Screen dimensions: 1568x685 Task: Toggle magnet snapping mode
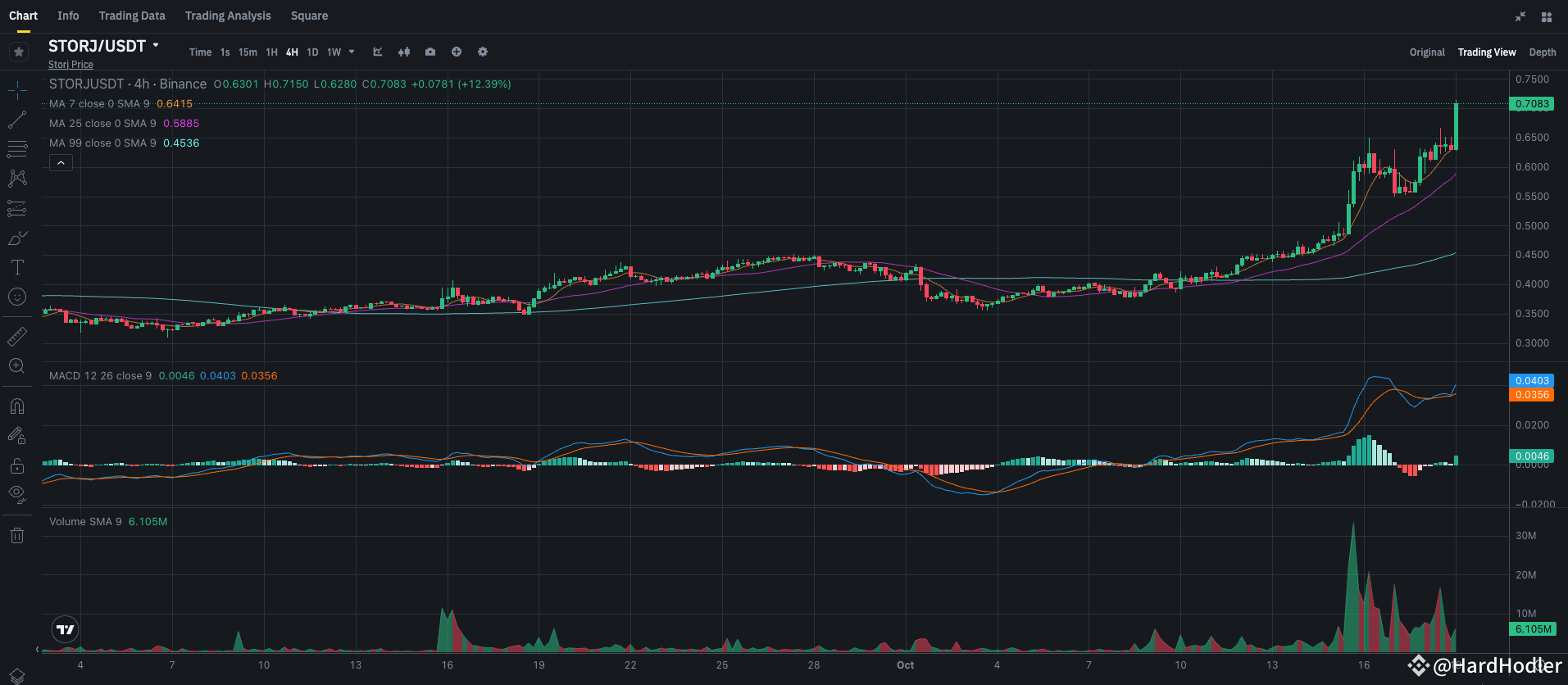pyautogui.click(x=17, y=406)
